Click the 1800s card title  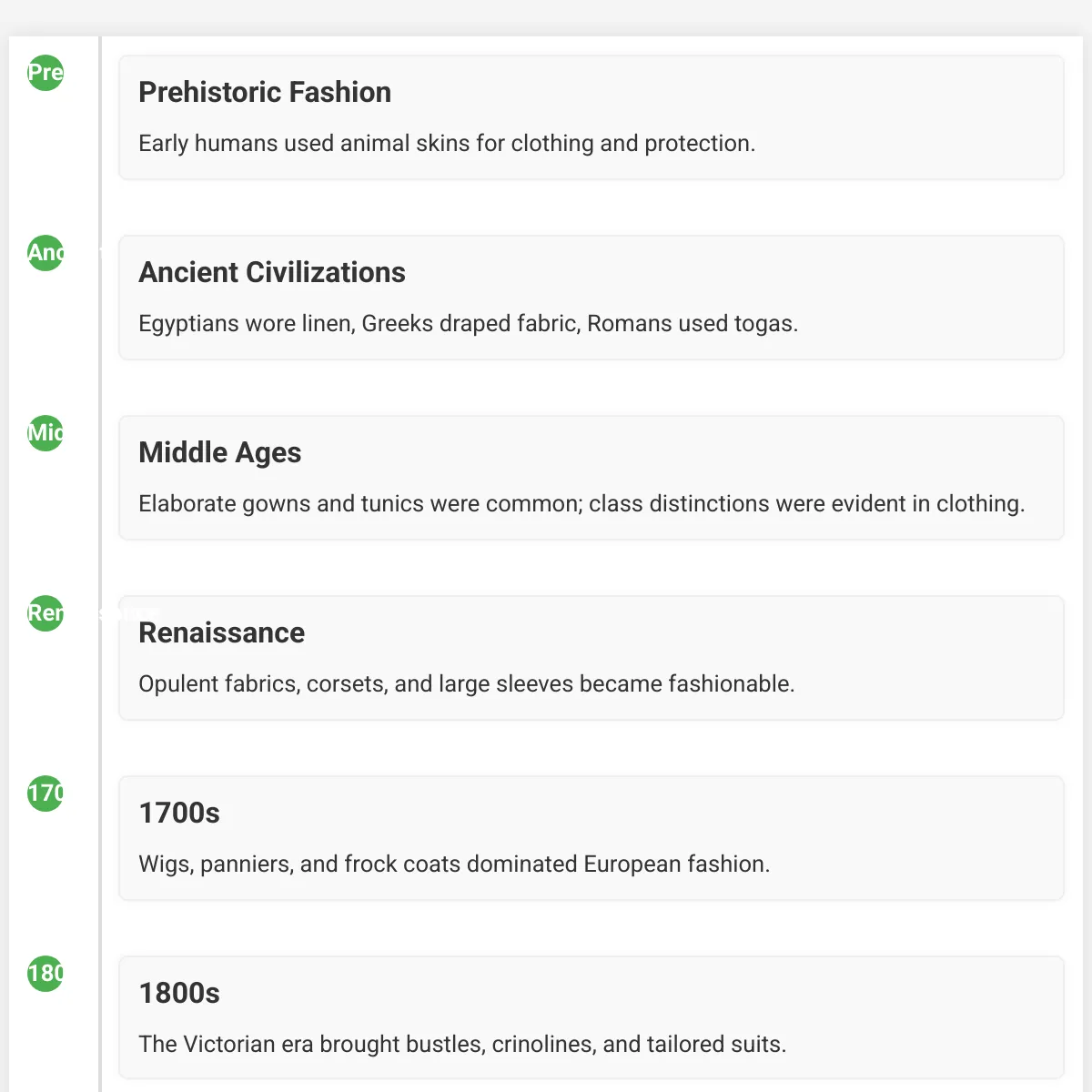179,993
